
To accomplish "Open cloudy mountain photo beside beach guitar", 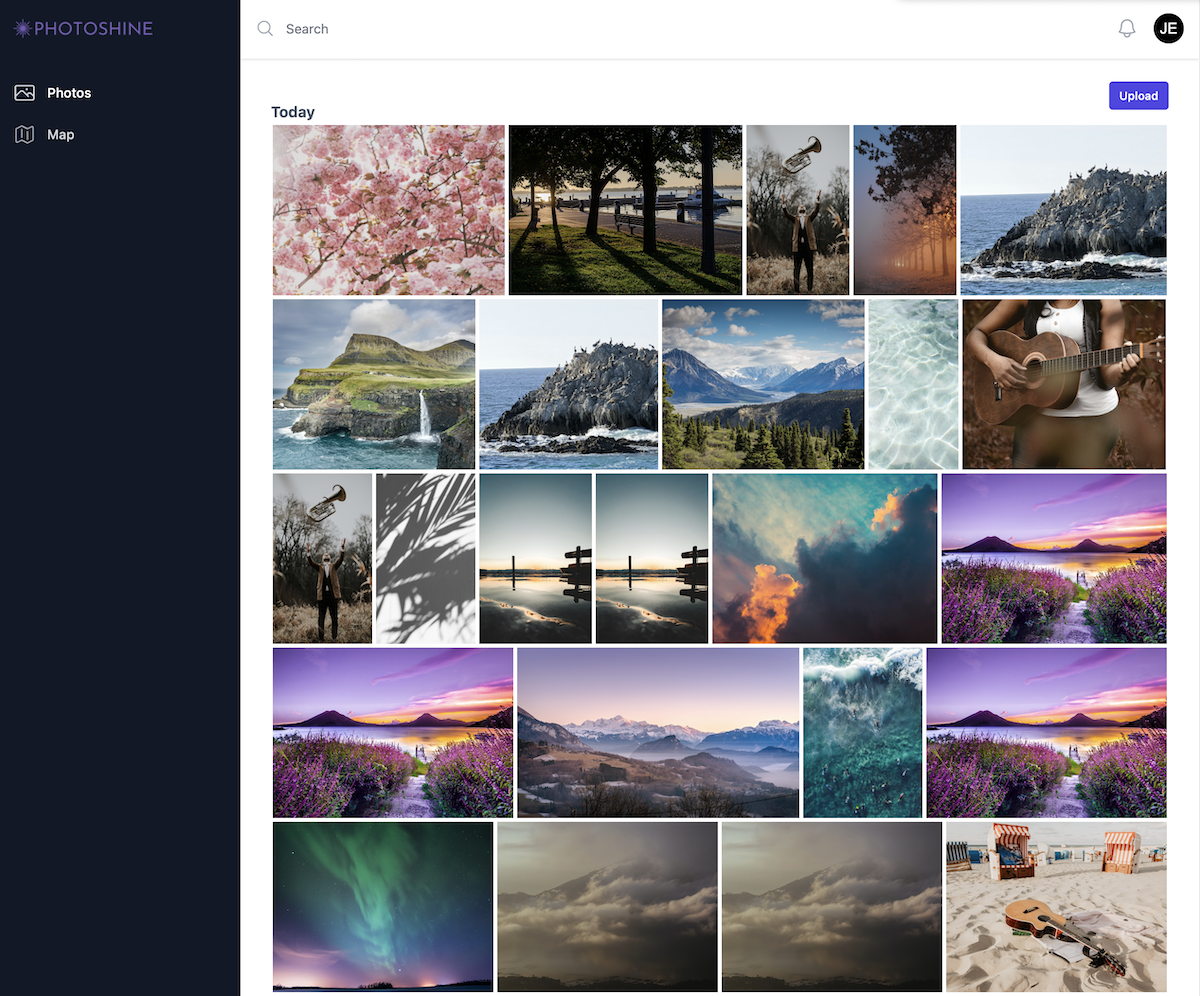I will (832, 907).
